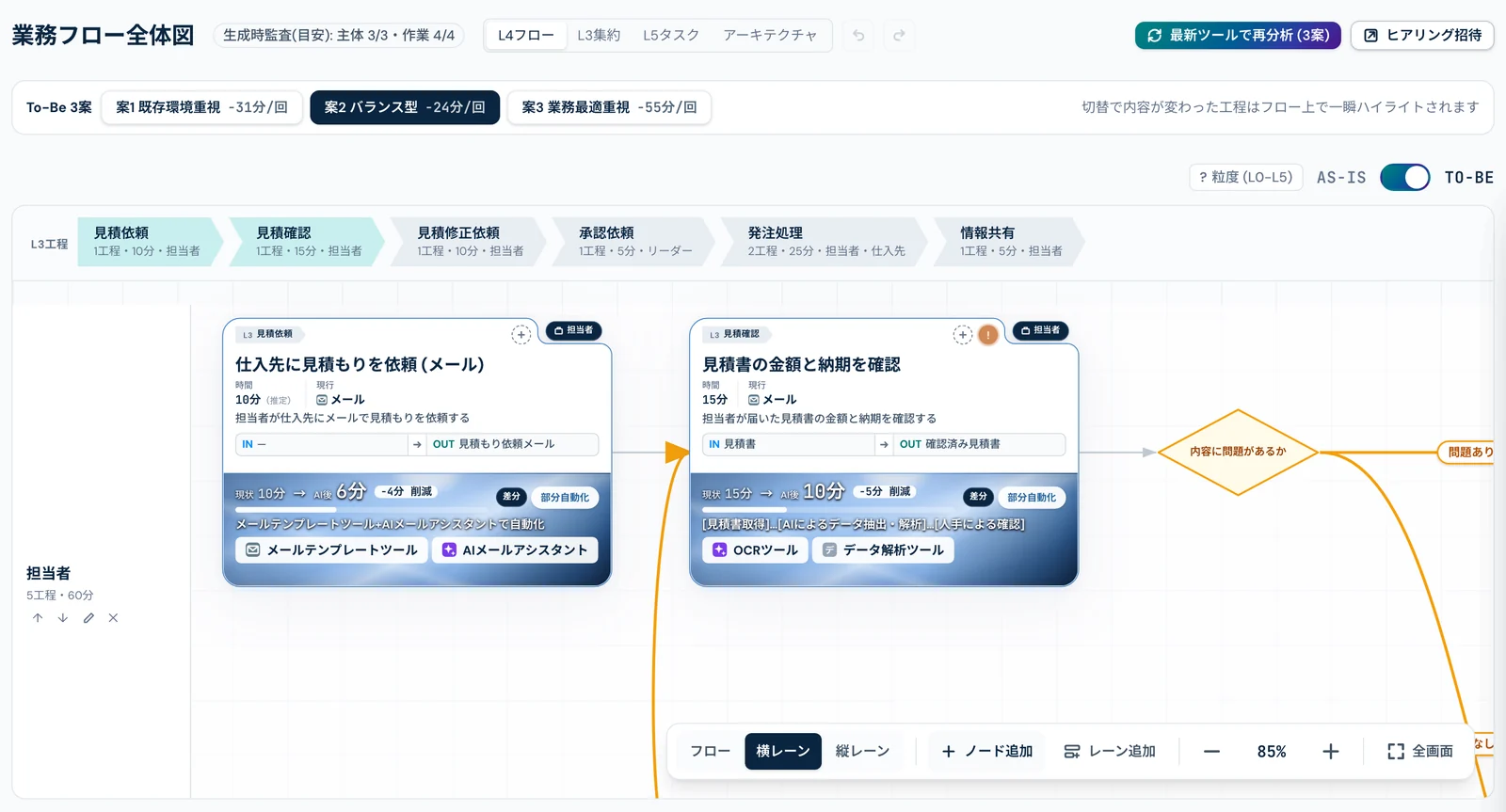Image resolution: width=1506 pixels, height=812 pixels.
Task: Zoom in with the plus icon beside 85%
Action: pos(1330,752)
